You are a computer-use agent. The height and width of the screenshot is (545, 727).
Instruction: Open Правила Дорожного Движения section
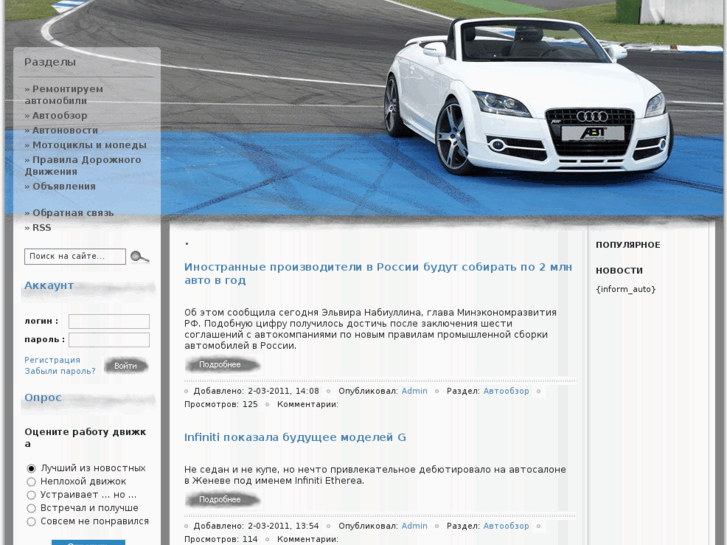[x=83, y=166]
